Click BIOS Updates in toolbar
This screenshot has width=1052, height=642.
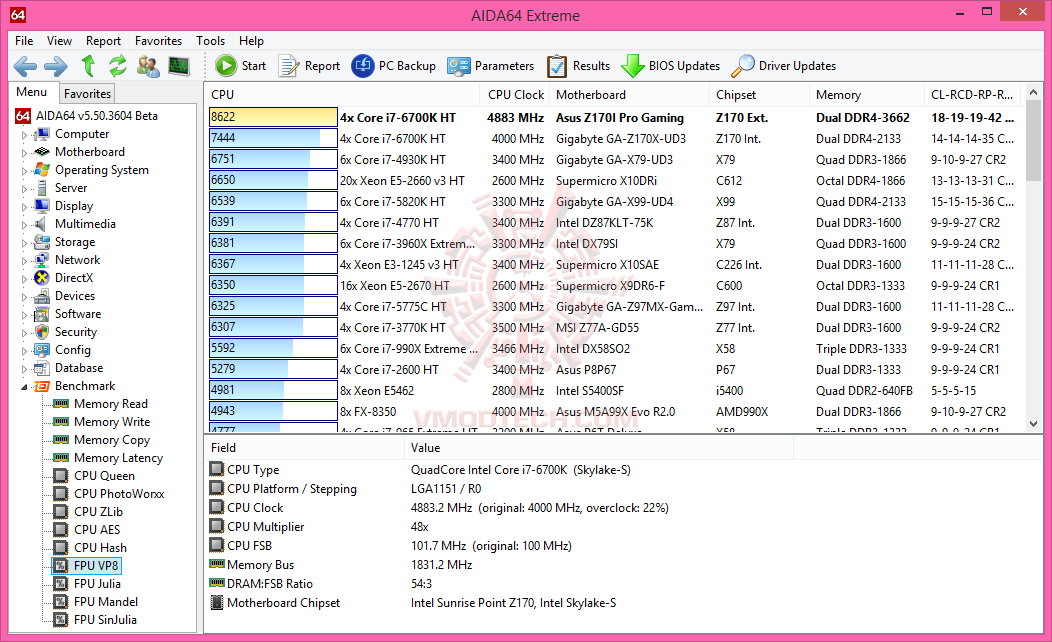pos(670,66)
